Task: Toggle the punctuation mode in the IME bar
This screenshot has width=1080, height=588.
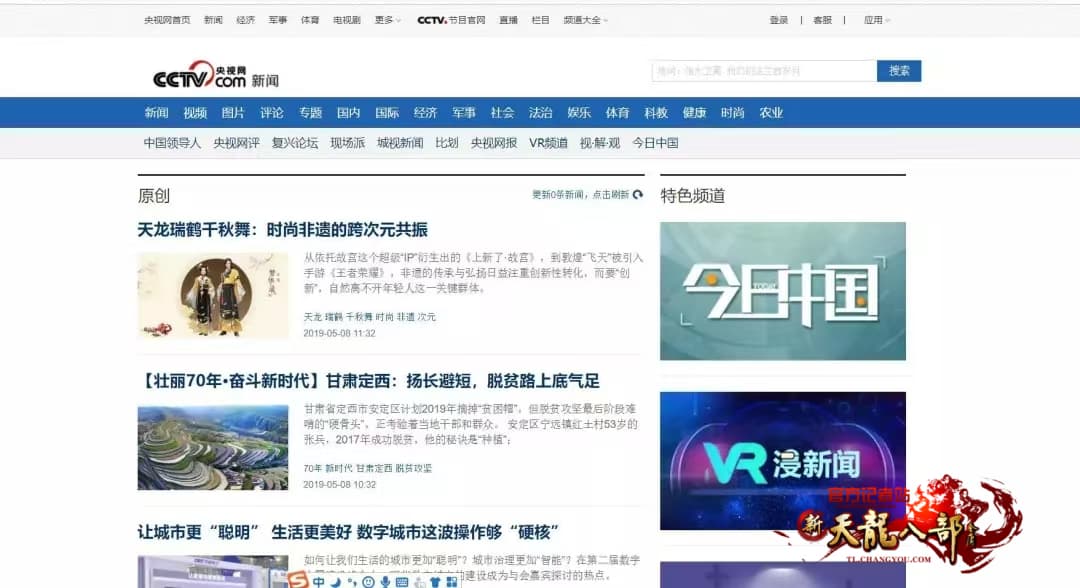Action: pos(352,582)
